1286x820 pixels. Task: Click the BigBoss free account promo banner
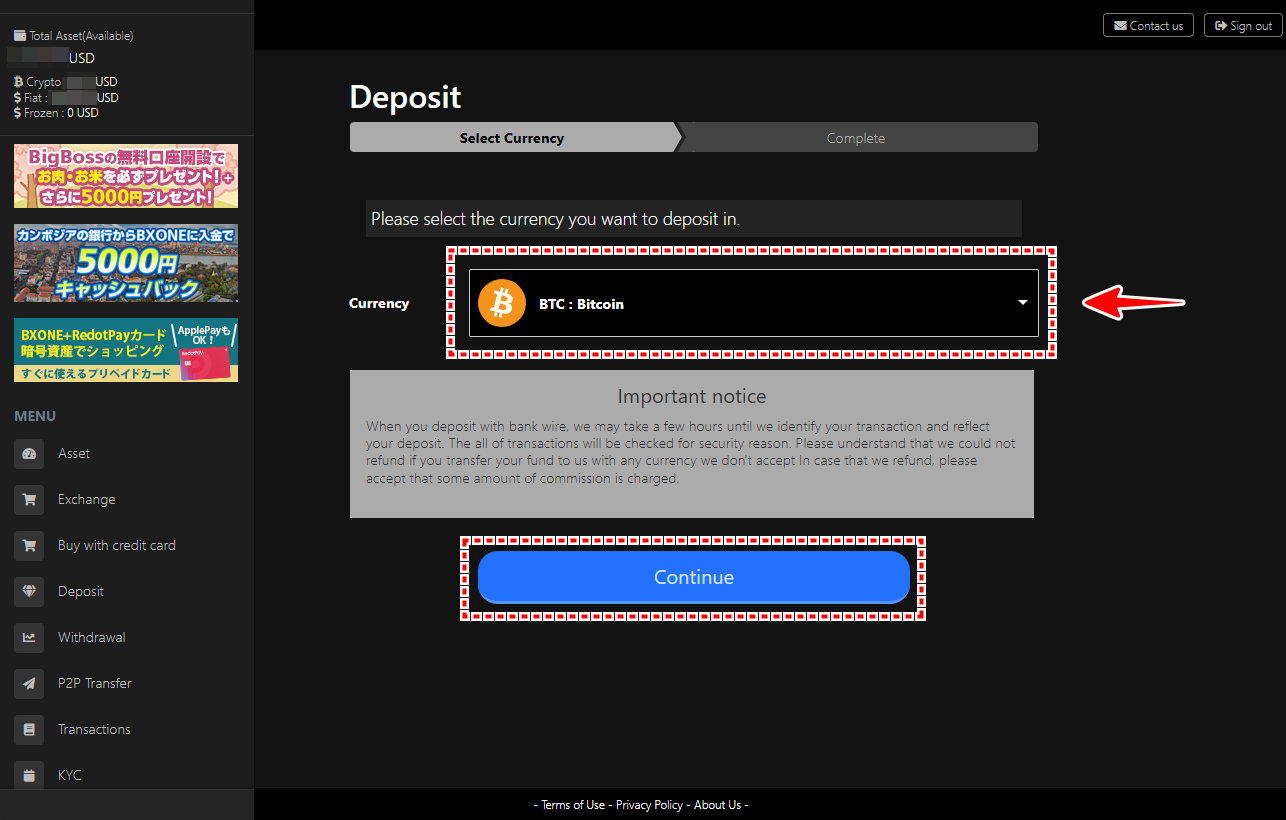point(126,176)
